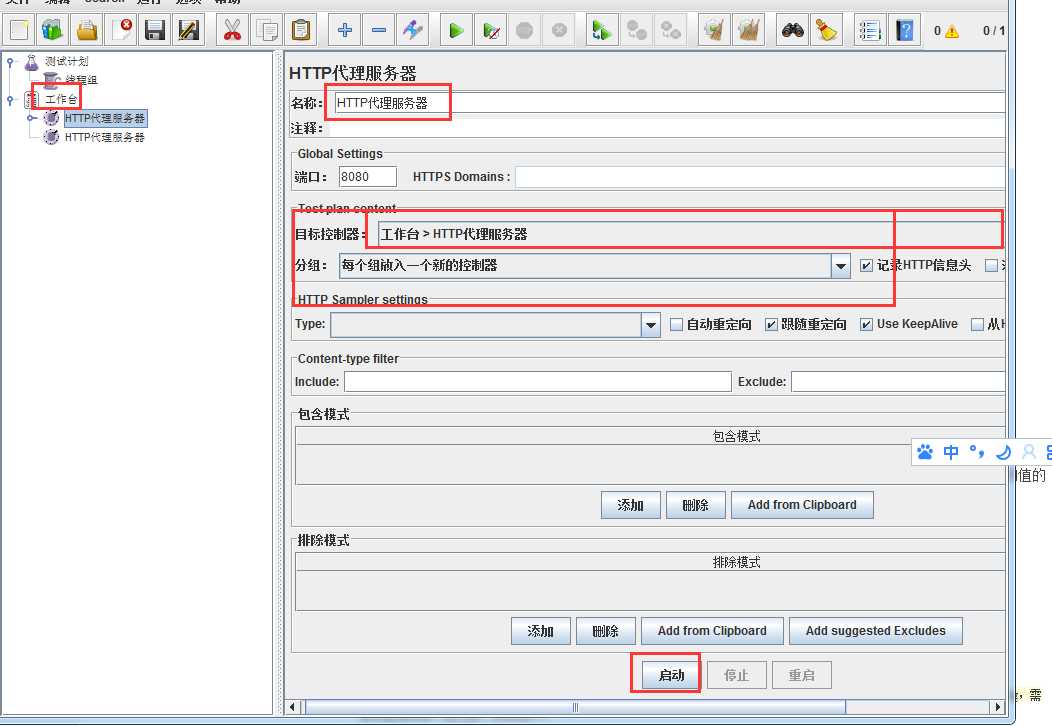Screen dimensions: 1052x726
Task: Select 线程组 in the tree
Action: 81,80
